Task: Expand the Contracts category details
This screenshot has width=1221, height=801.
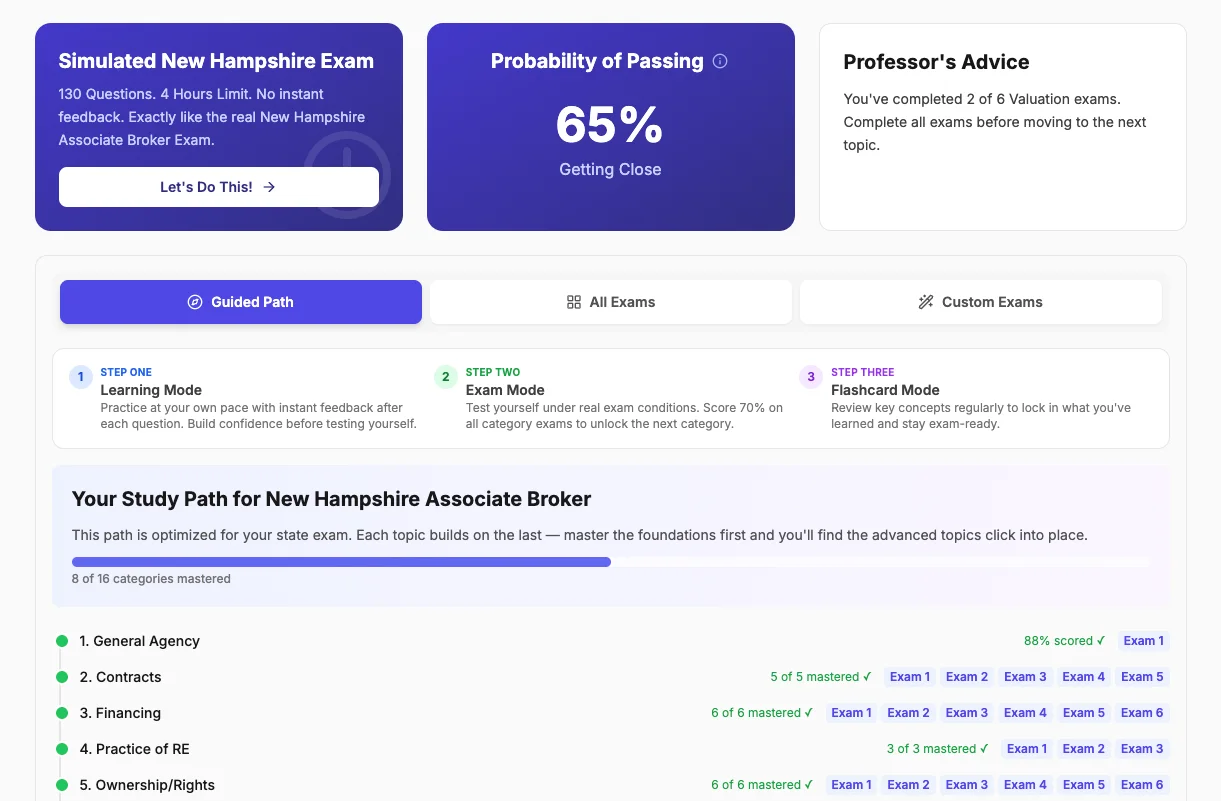Action: tap(120, 677)
